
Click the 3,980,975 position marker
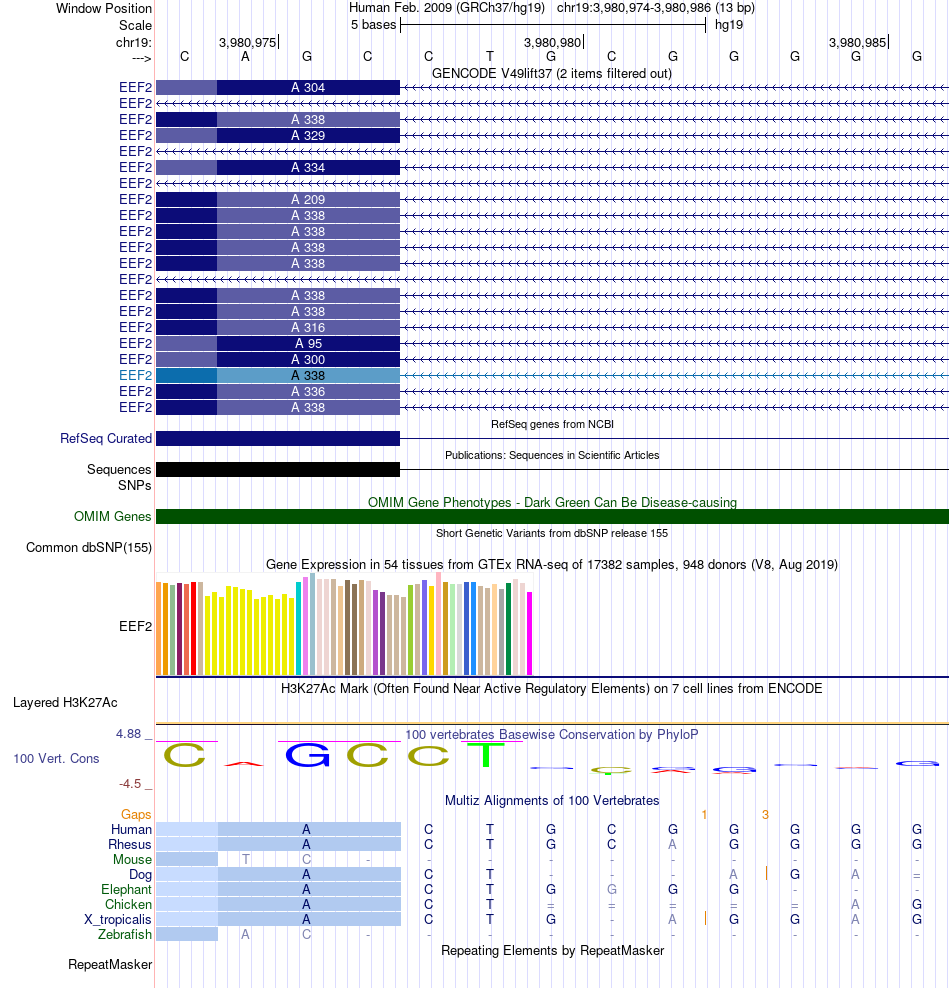(248, 43)
